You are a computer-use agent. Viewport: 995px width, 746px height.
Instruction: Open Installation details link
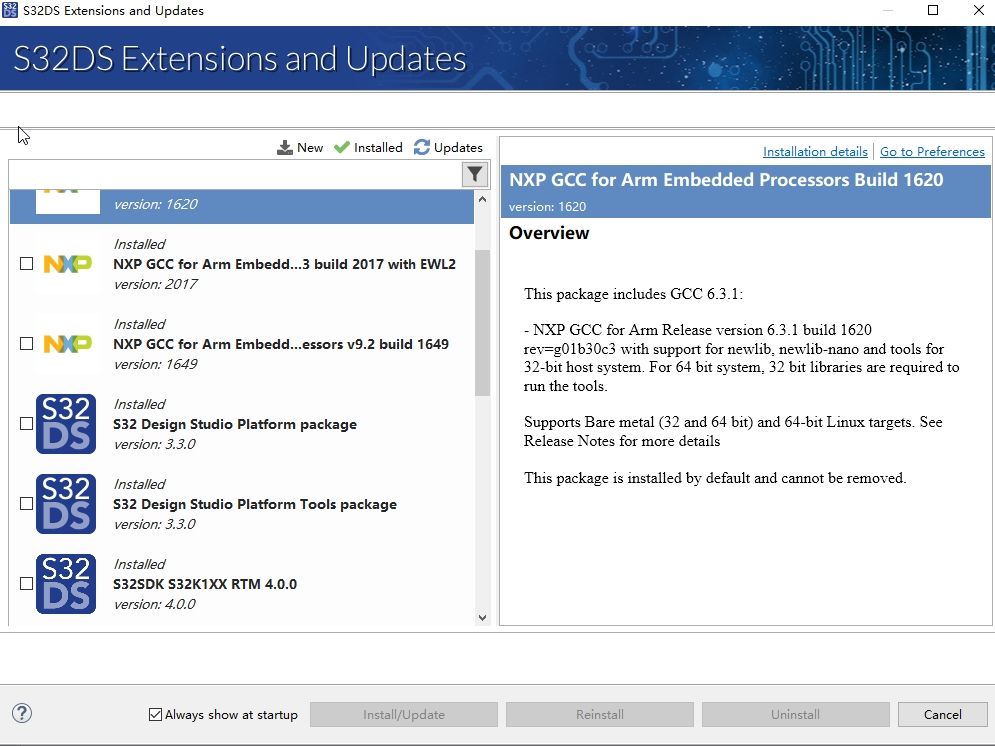(815, 152)
